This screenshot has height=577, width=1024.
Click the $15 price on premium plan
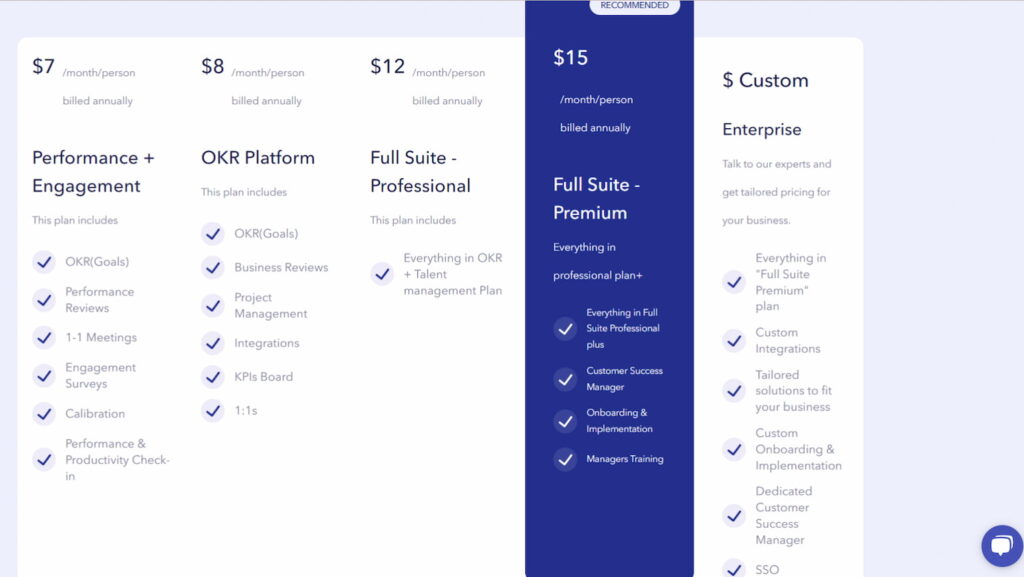[x=571, y=58]
